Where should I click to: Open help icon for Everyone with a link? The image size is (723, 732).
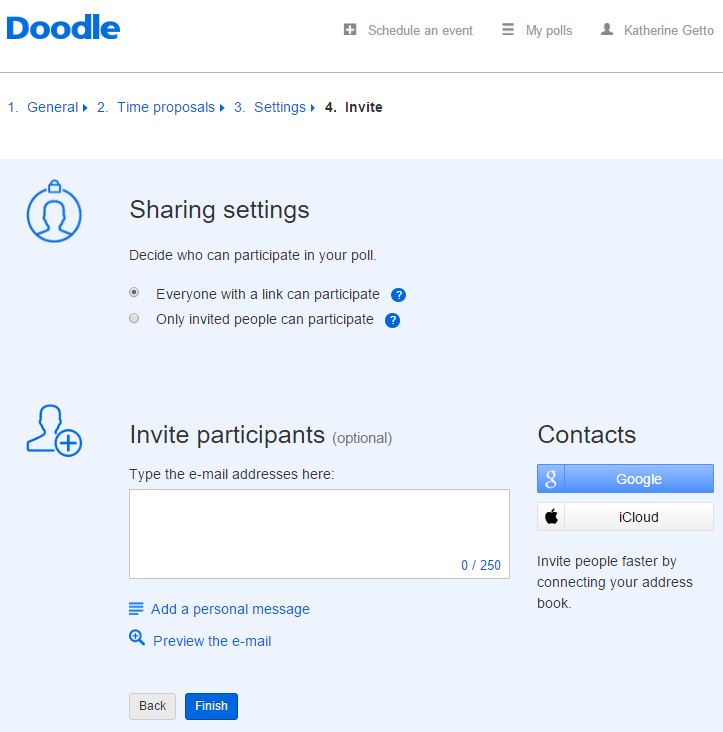[x=398, y=295]
